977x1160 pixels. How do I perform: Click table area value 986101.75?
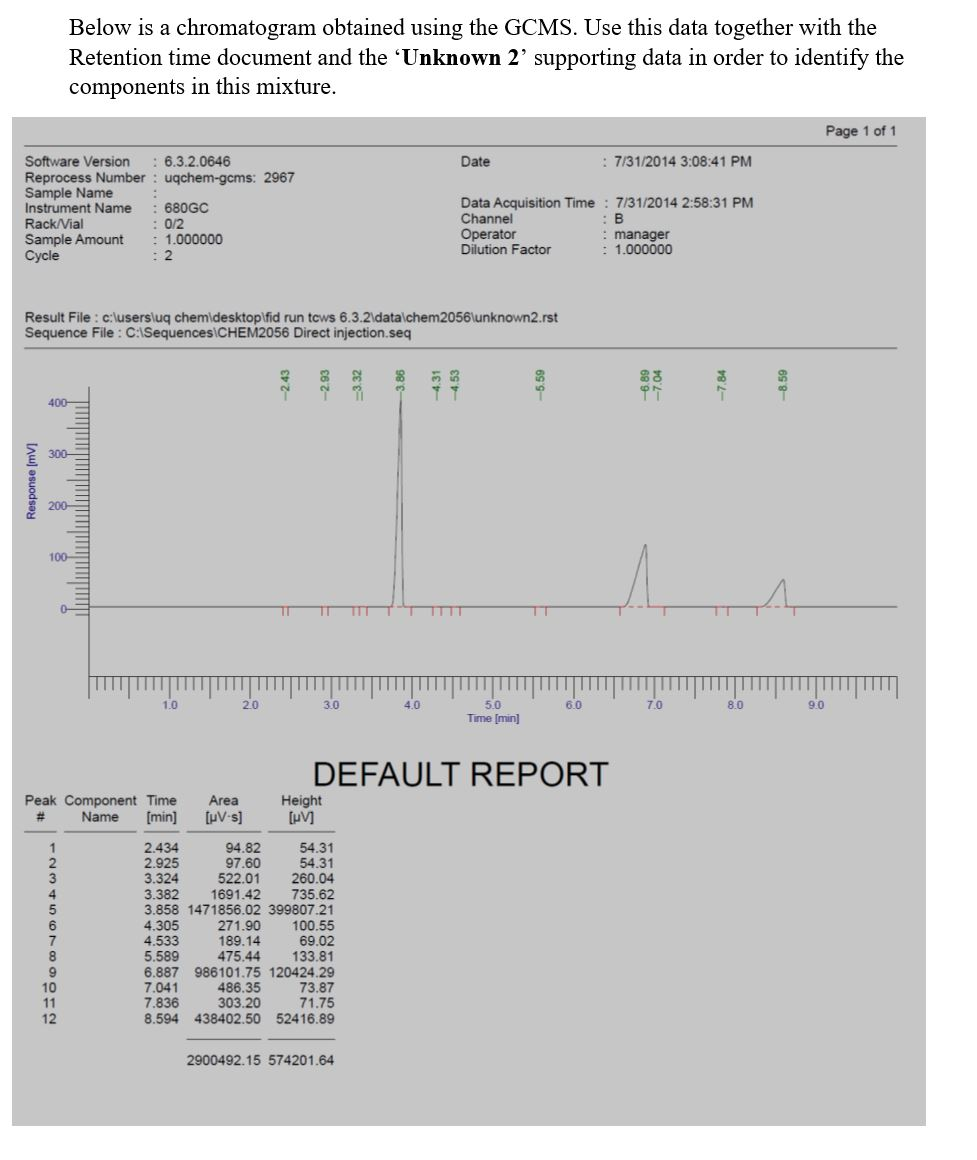228,972
